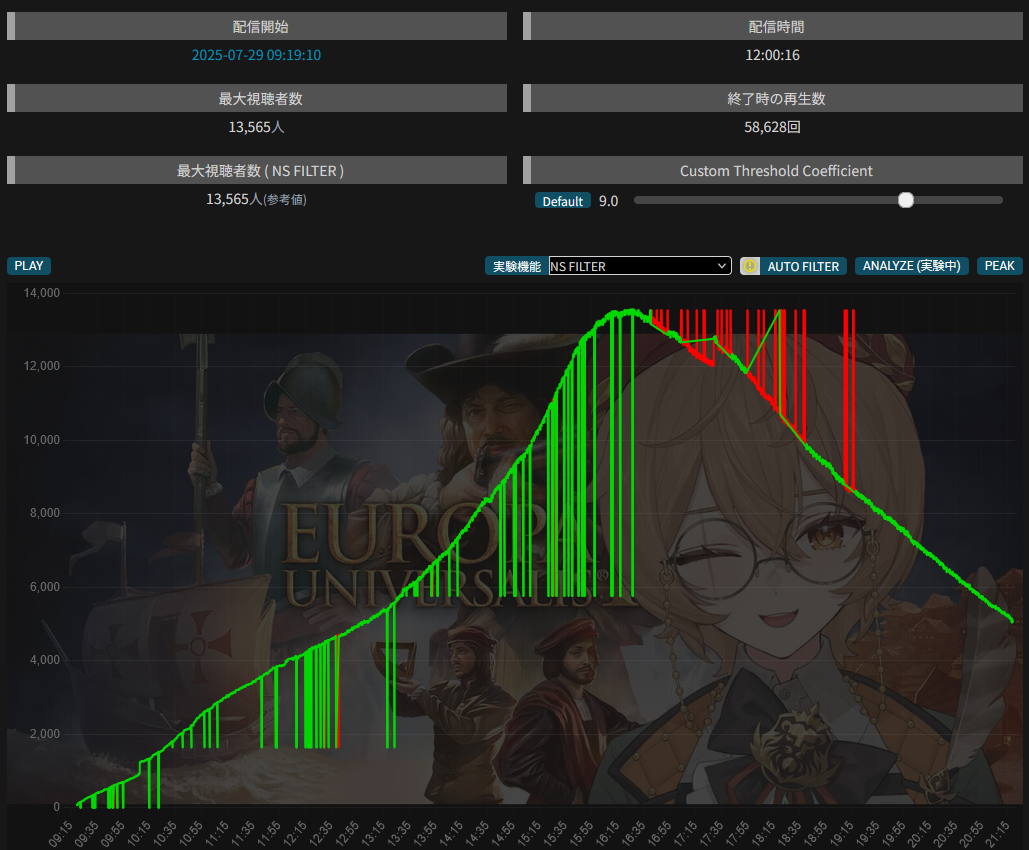
Task: Click the 9.0 coefficient value
Action: click(608, 201)
